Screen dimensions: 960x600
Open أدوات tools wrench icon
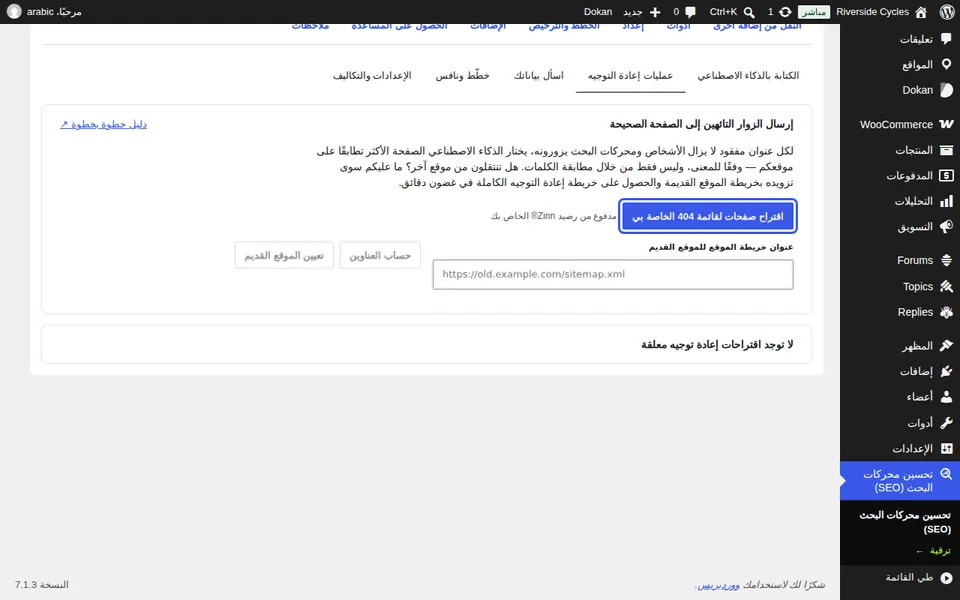pos(946,422)
